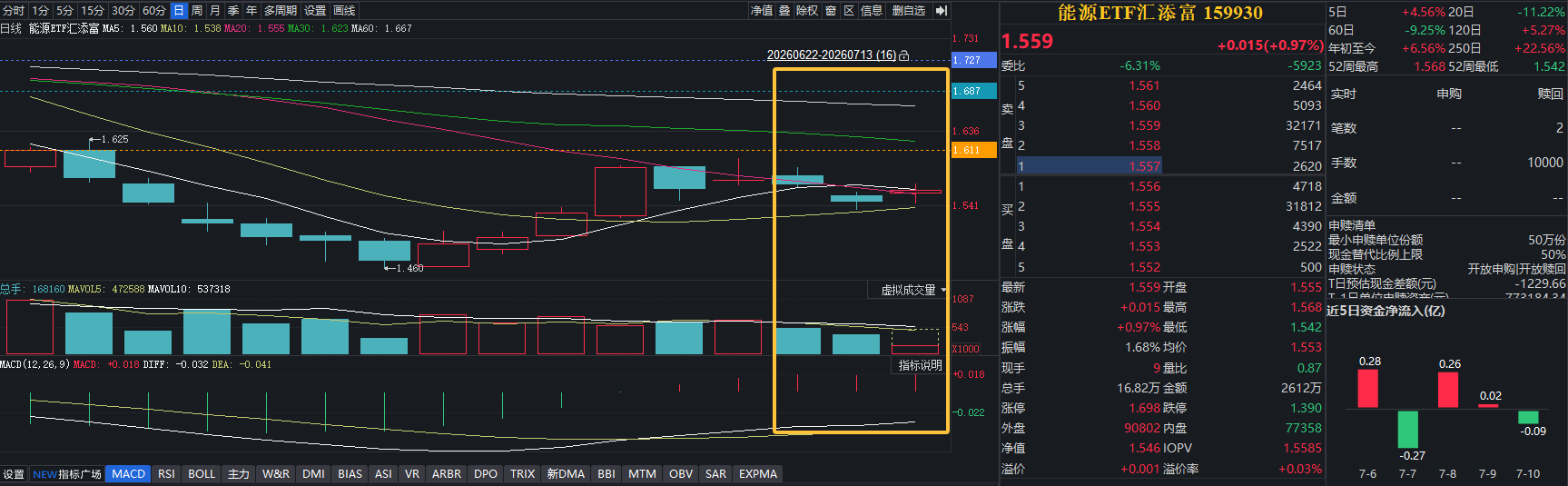Switch the chart to 分时 intraday view
Image resolution: width=1568 pixels, height=486 pixels.
coord(14,11)
